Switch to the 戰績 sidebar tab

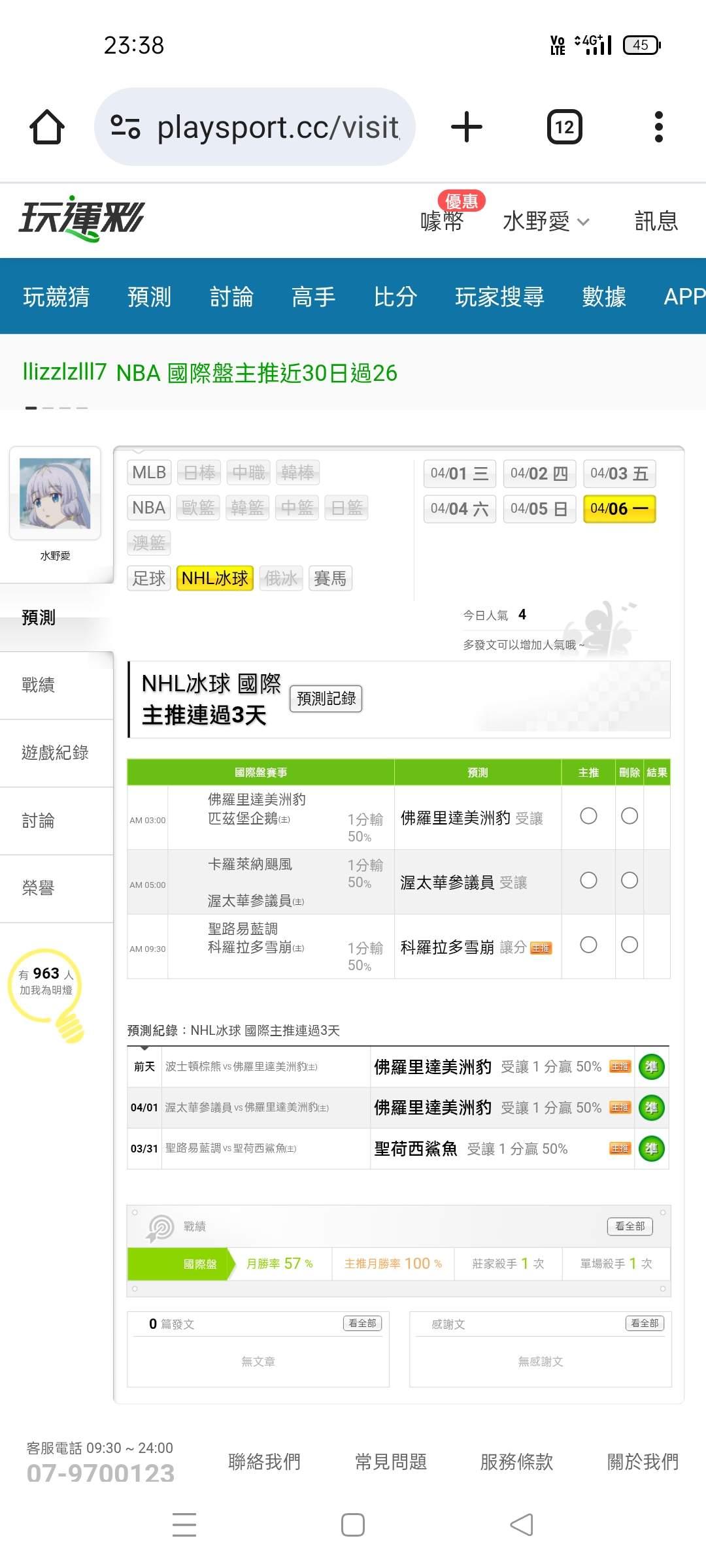[39, 685]
